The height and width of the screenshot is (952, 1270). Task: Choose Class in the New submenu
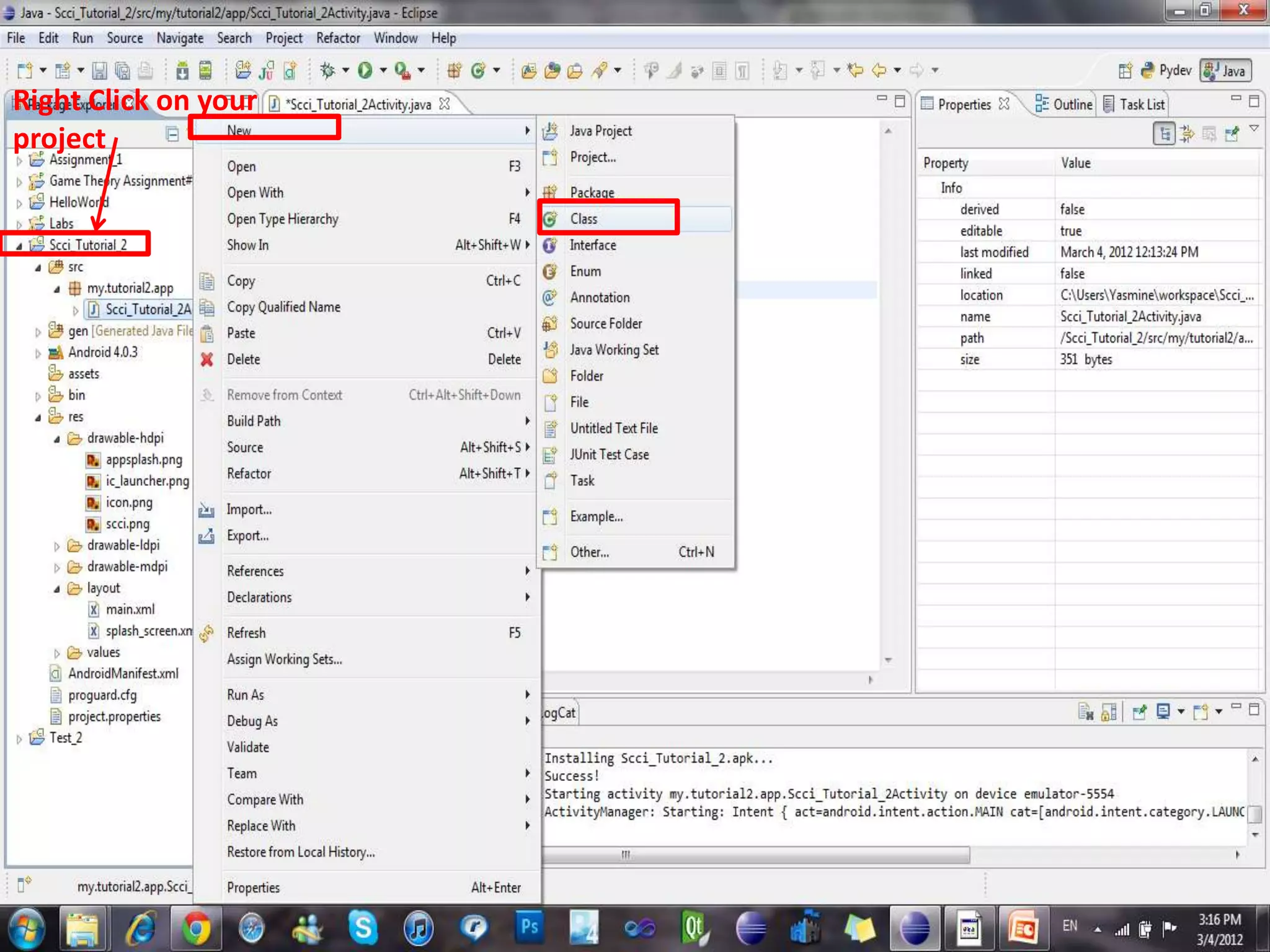pyautogui.click(x=636, y=219)
